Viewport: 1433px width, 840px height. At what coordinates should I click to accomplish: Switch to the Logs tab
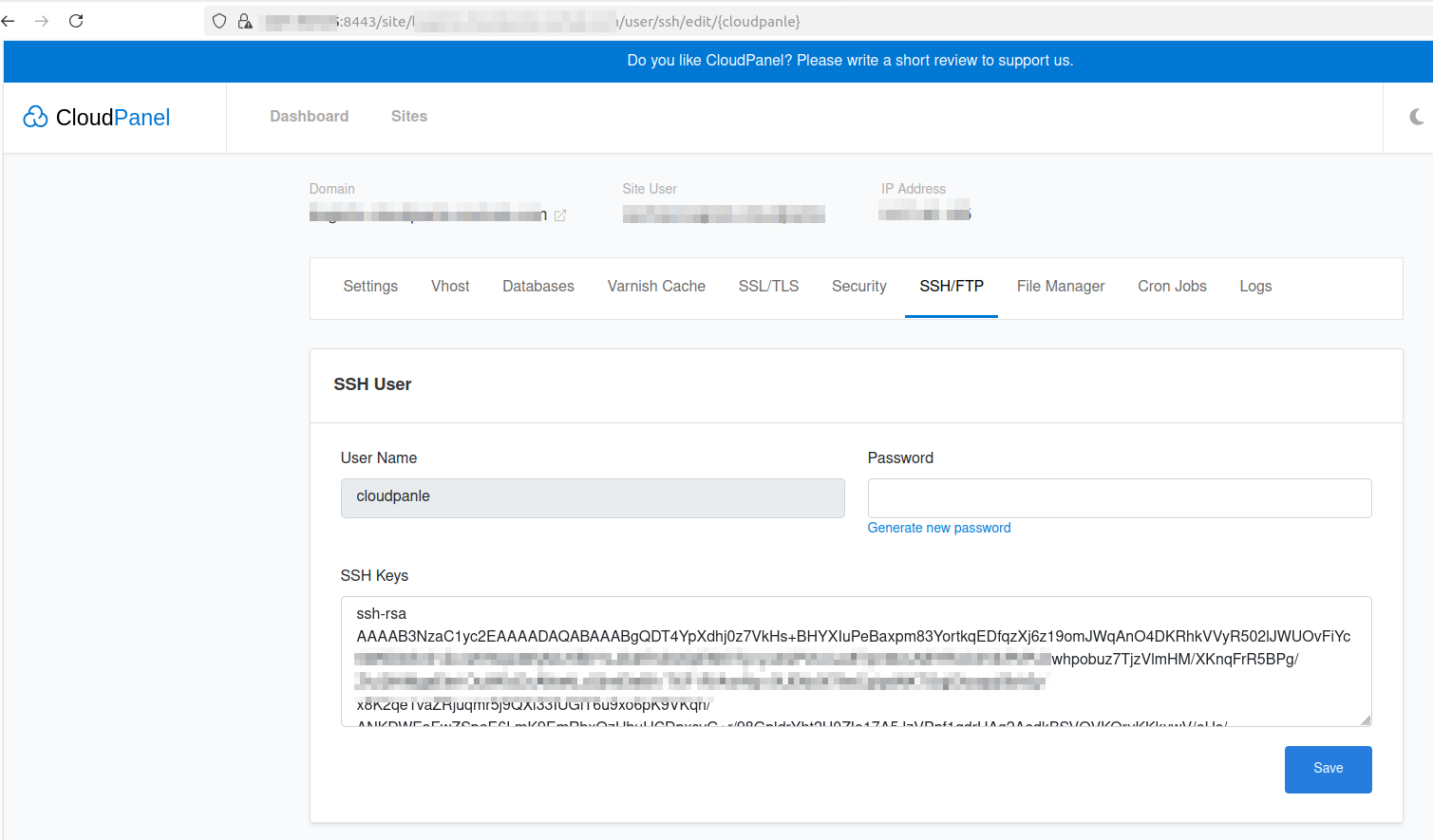pyautogui.click(x=1255, y=286)
